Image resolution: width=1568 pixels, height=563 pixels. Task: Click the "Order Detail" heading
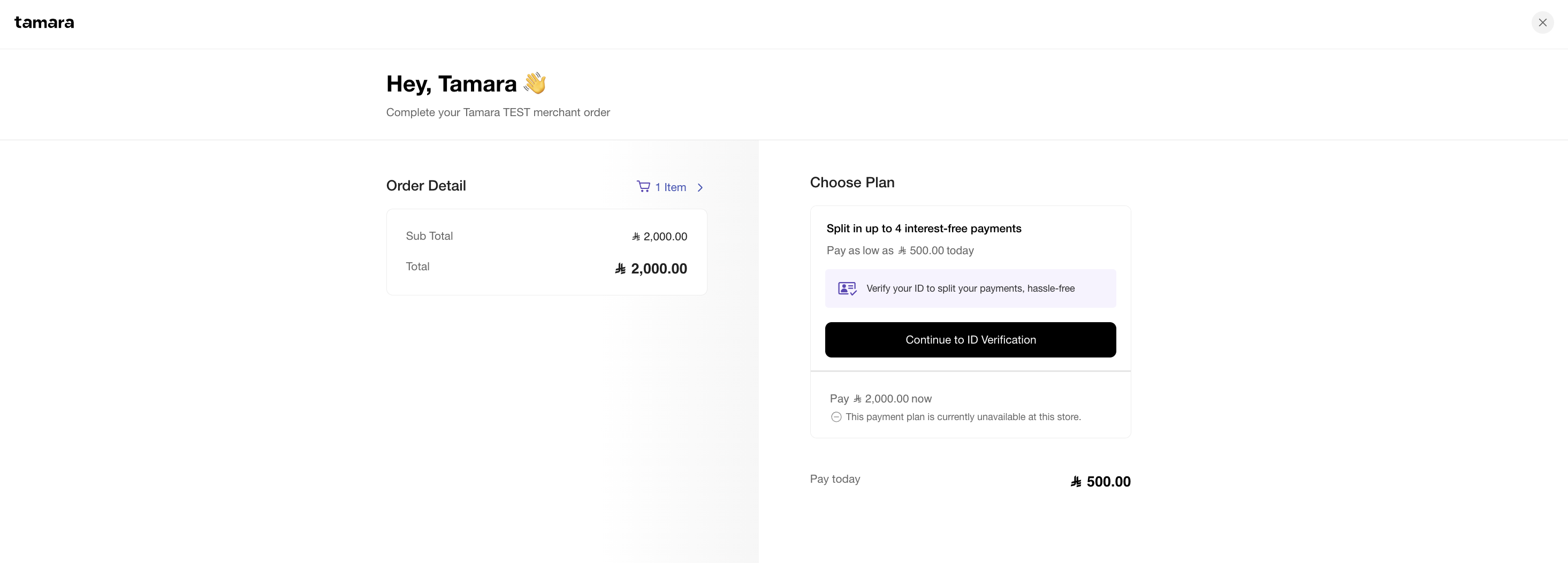click(425, 186)
